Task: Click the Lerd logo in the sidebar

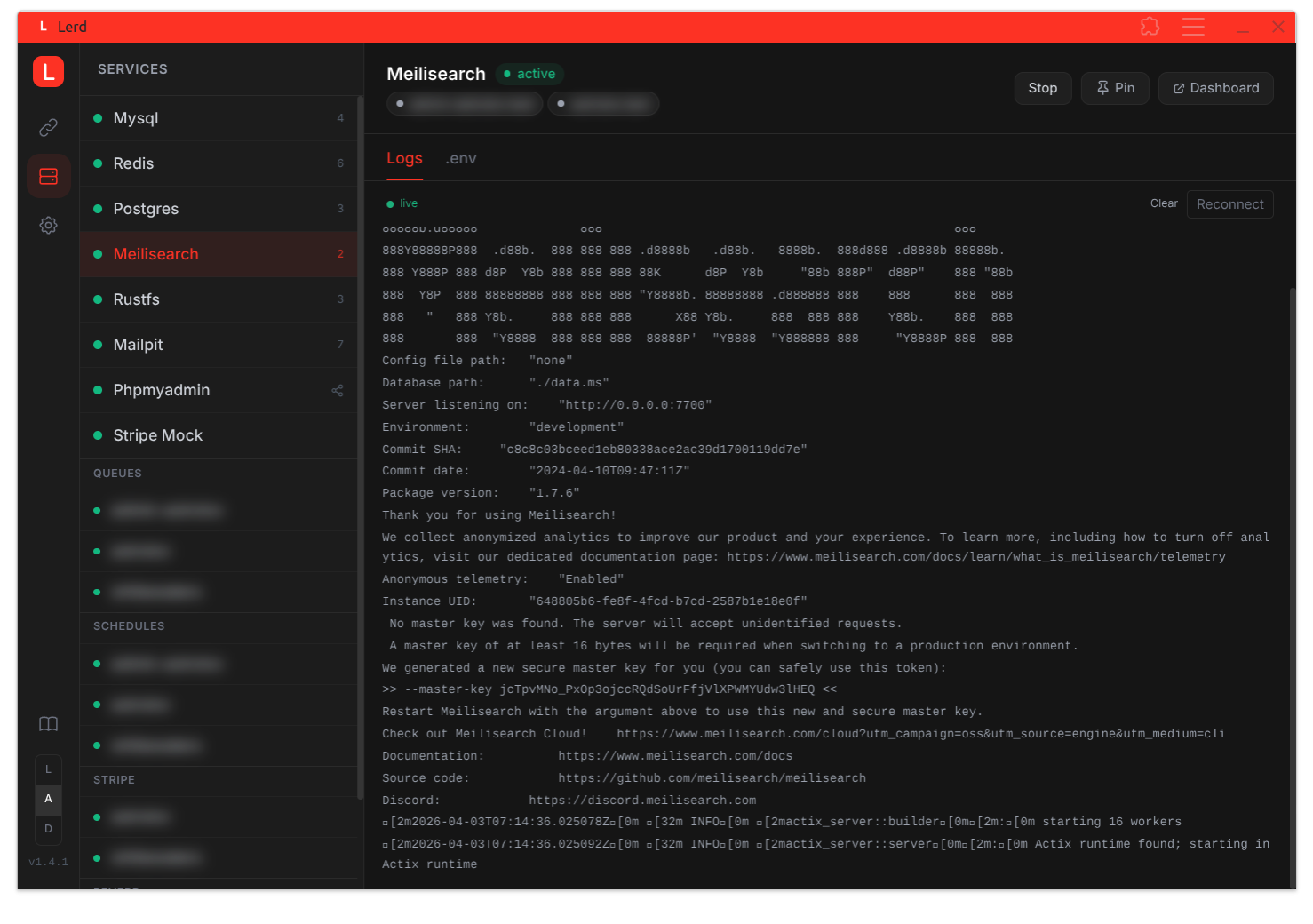Action: tap(48, 71)
